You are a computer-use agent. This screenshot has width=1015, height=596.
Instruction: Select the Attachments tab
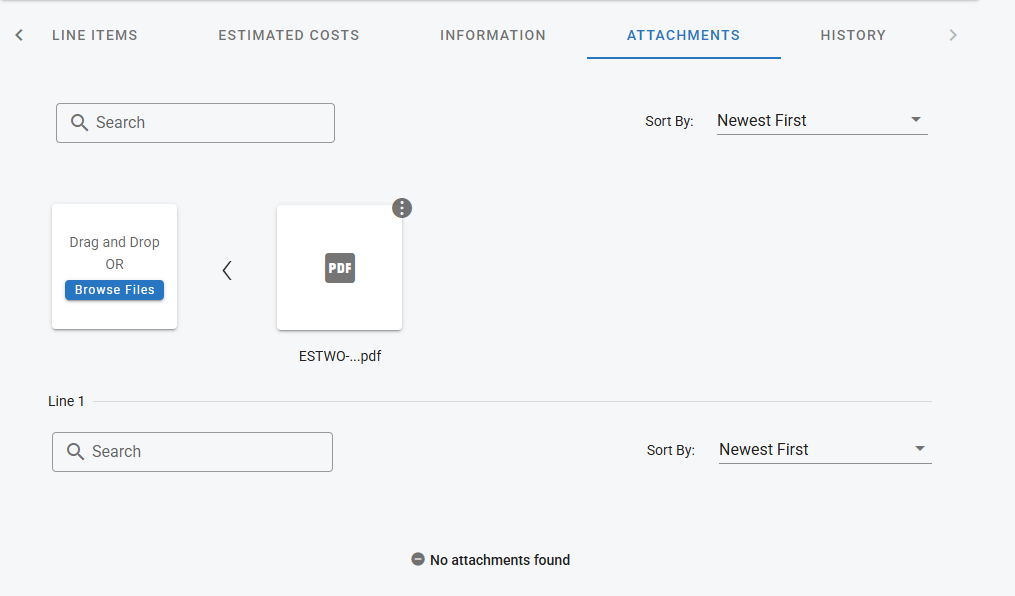[x=683, y=35]
